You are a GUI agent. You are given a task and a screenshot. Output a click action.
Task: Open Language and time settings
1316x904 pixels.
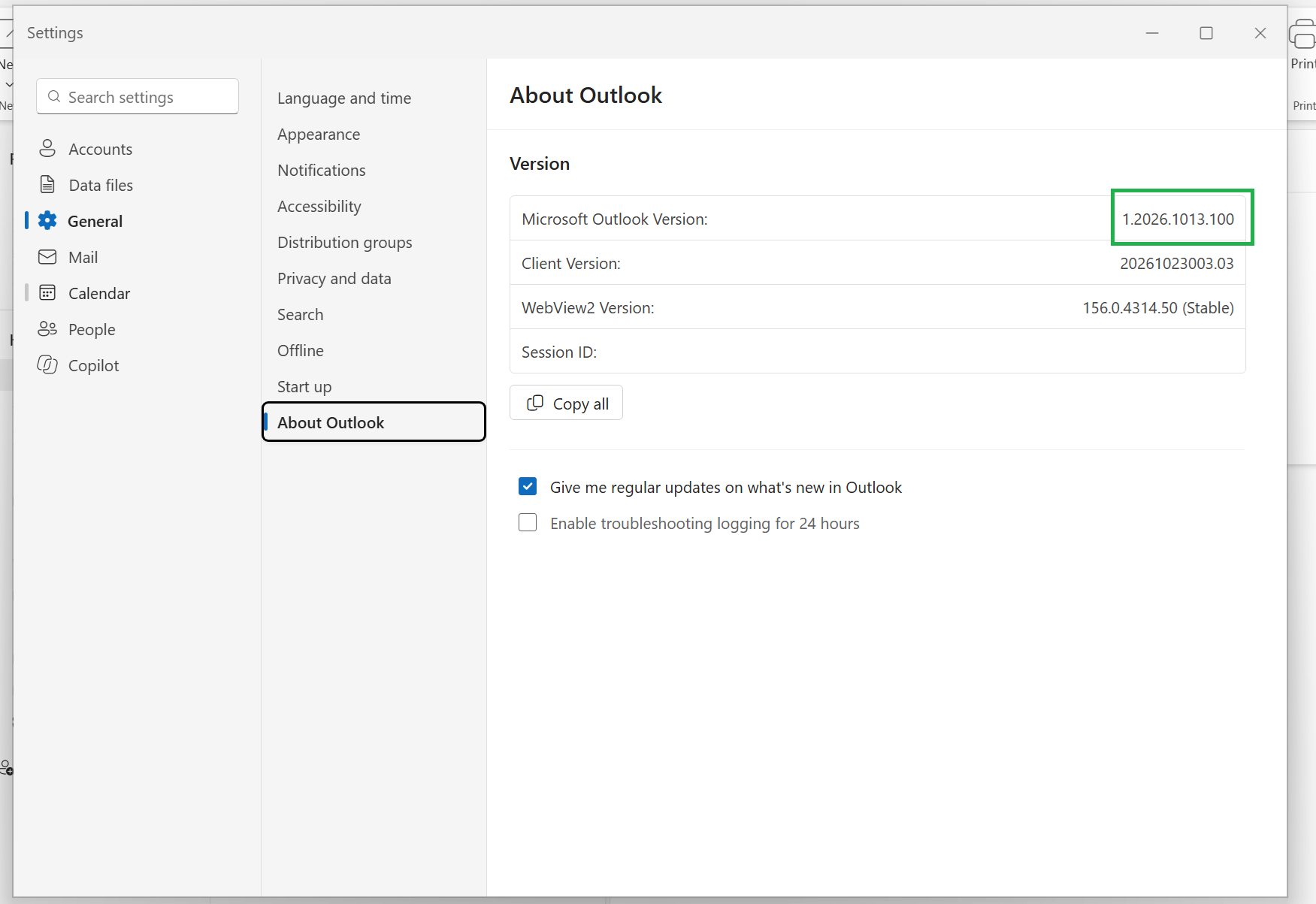tap(344, 98)
